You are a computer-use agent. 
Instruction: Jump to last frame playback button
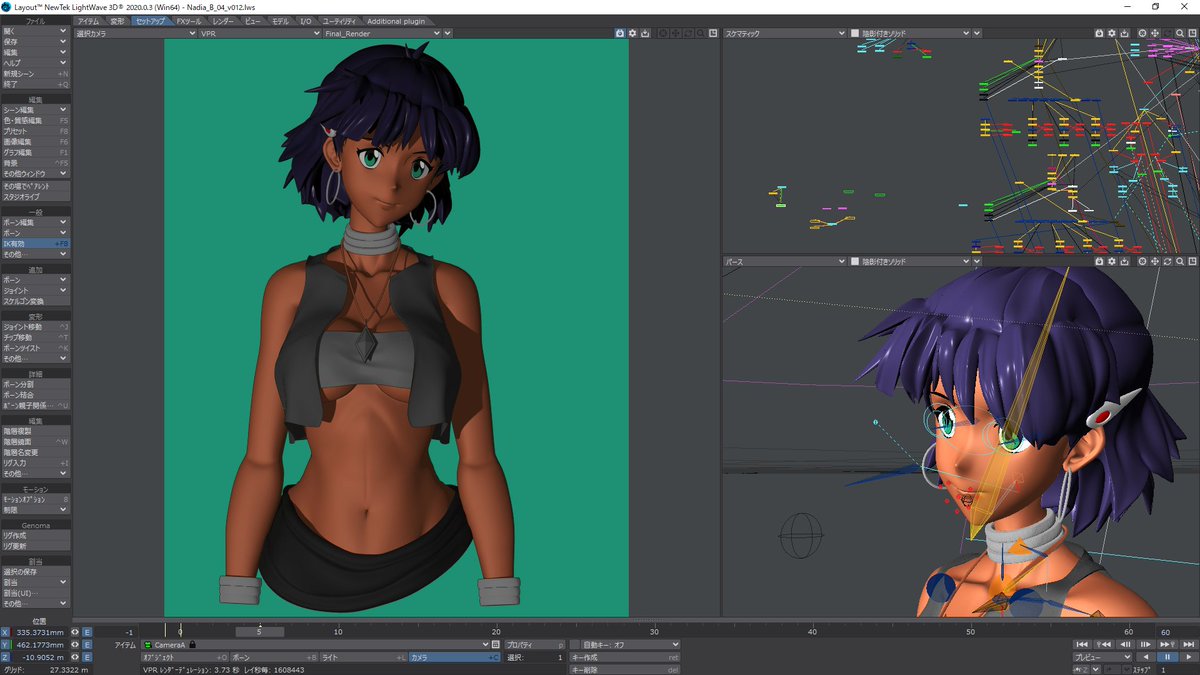tap(1189, 644)
